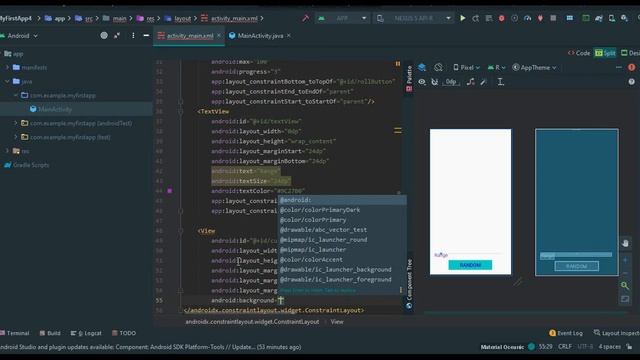Click the Stop square icon

(x=553, y=18)
